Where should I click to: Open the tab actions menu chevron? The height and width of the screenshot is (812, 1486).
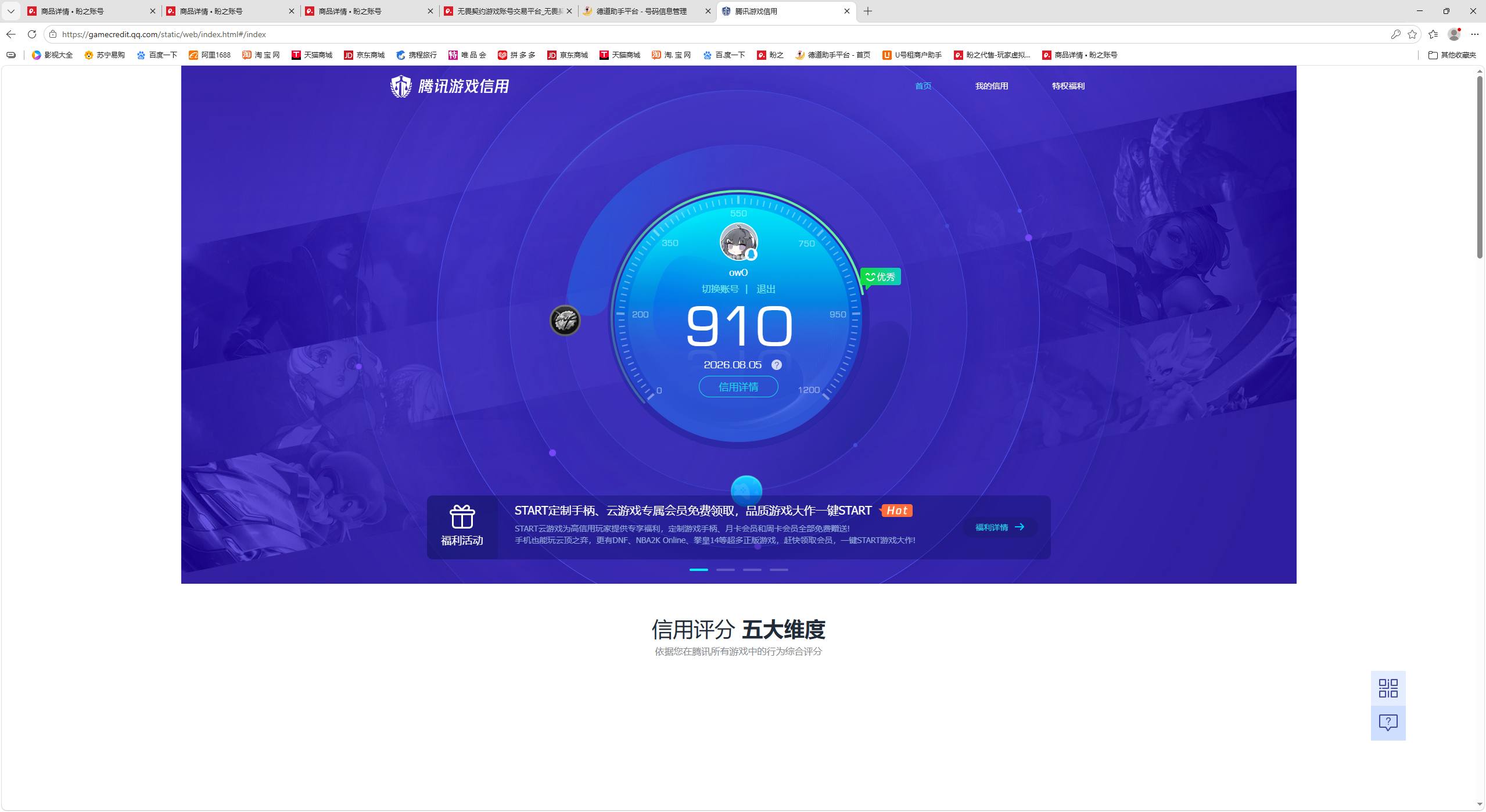[x=10, y=11]
